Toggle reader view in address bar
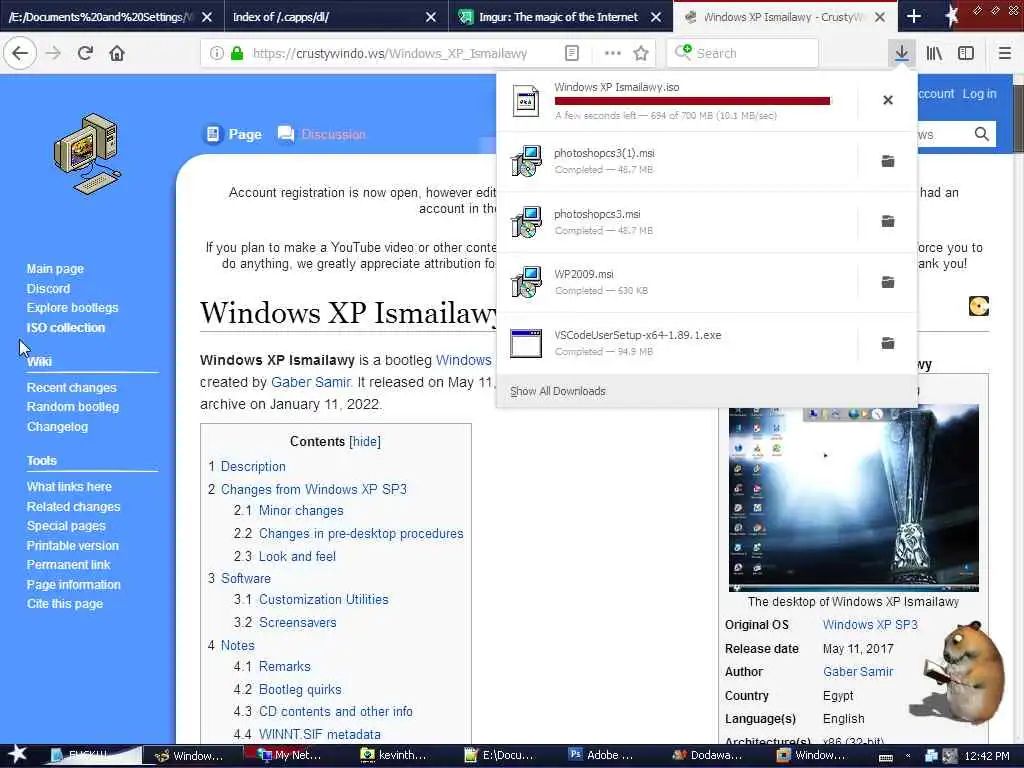Screen dimensions: 1024x768 pyautogui.click(x=571, y=53)
